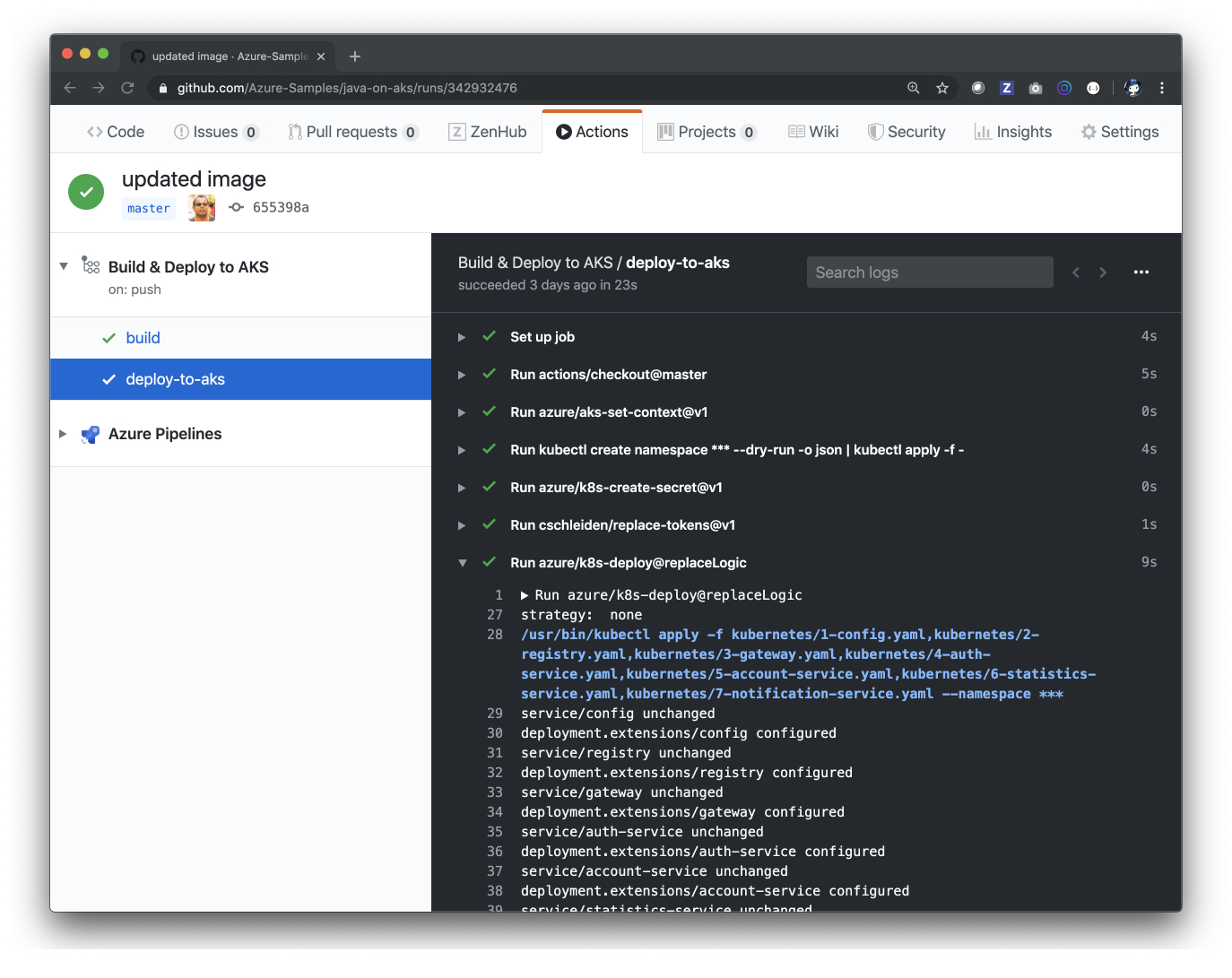
Task: Click the master branch label
Action: tap(148, 208)
